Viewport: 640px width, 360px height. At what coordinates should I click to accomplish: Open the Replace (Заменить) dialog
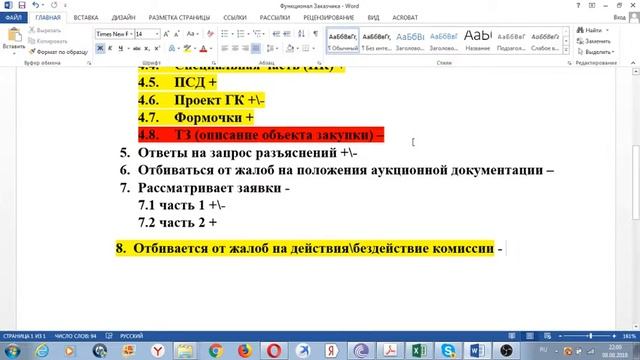pyautogui.click(x=594, y=41)
